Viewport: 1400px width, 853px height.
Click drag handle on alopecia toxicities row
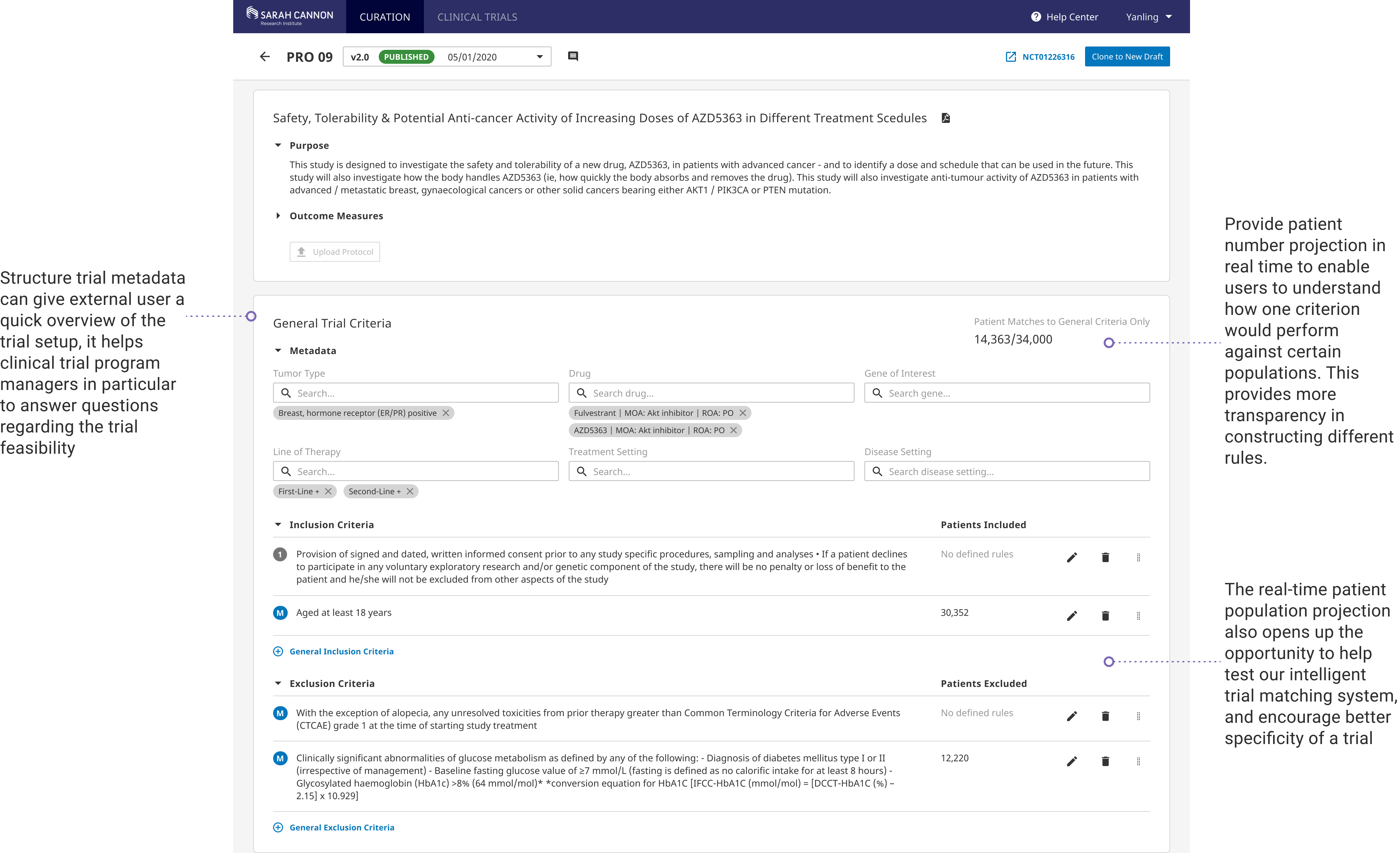[1138, 717]
